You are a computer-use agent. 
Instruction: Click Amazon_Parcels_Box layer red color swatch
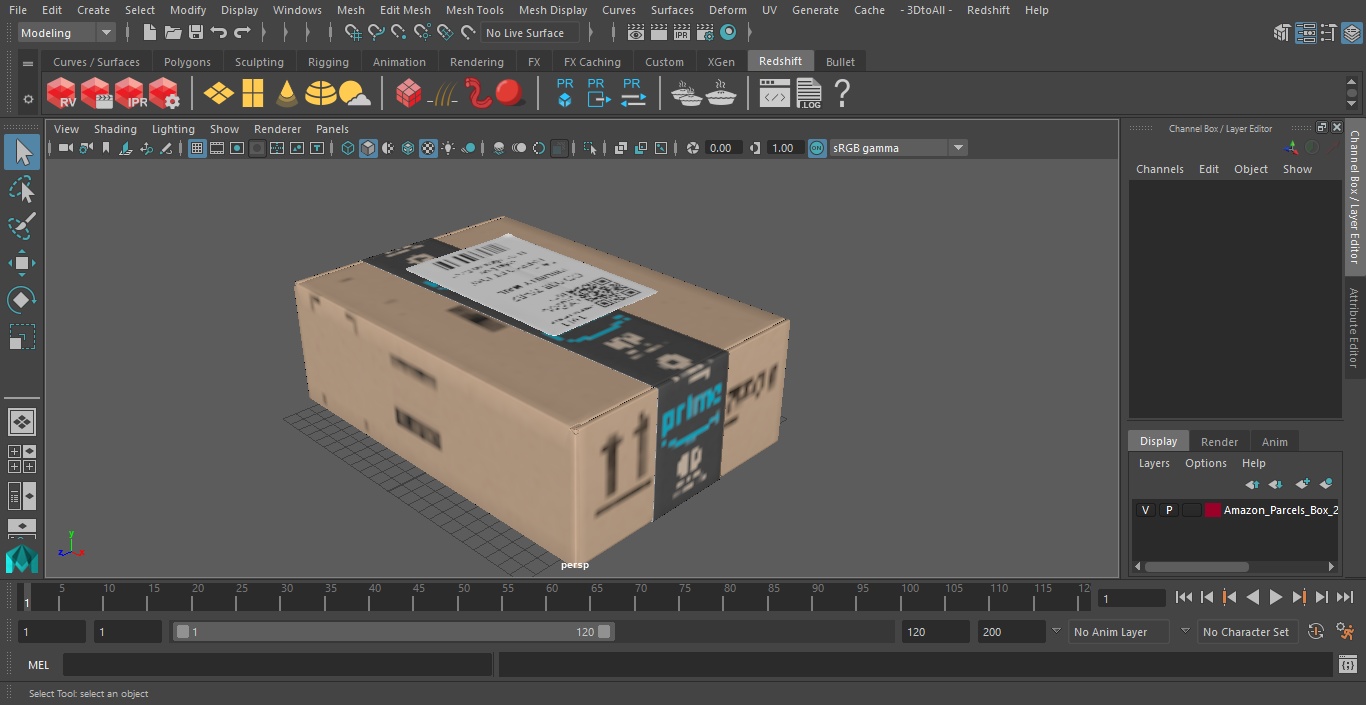tap(1213, 510)
